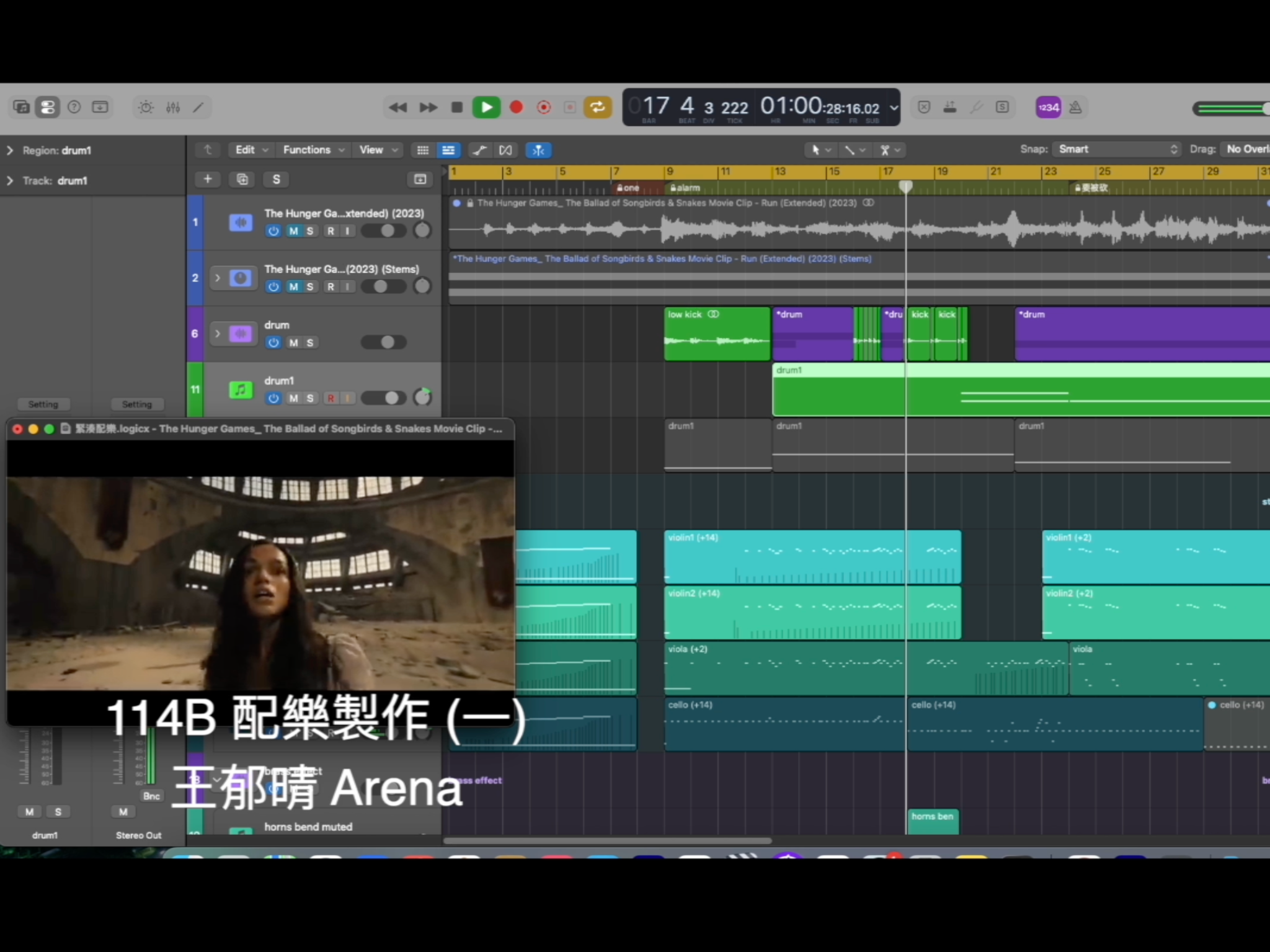Adjust drum1 track volume slider
The image size is (1270, 952).
tap(384, 398)
